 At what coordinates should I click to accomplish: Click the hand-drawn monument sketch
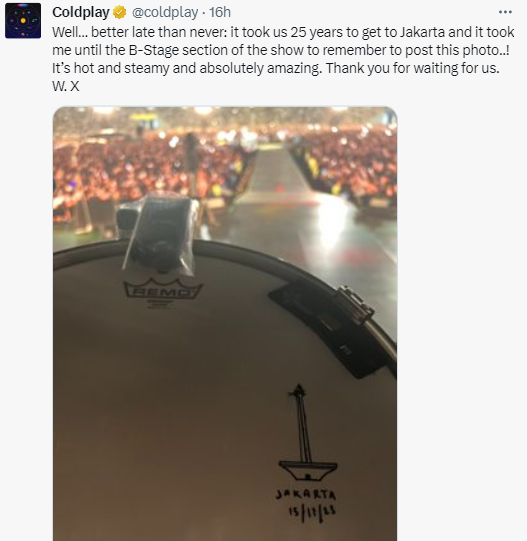pyautogui.click(x=306, y=432)
